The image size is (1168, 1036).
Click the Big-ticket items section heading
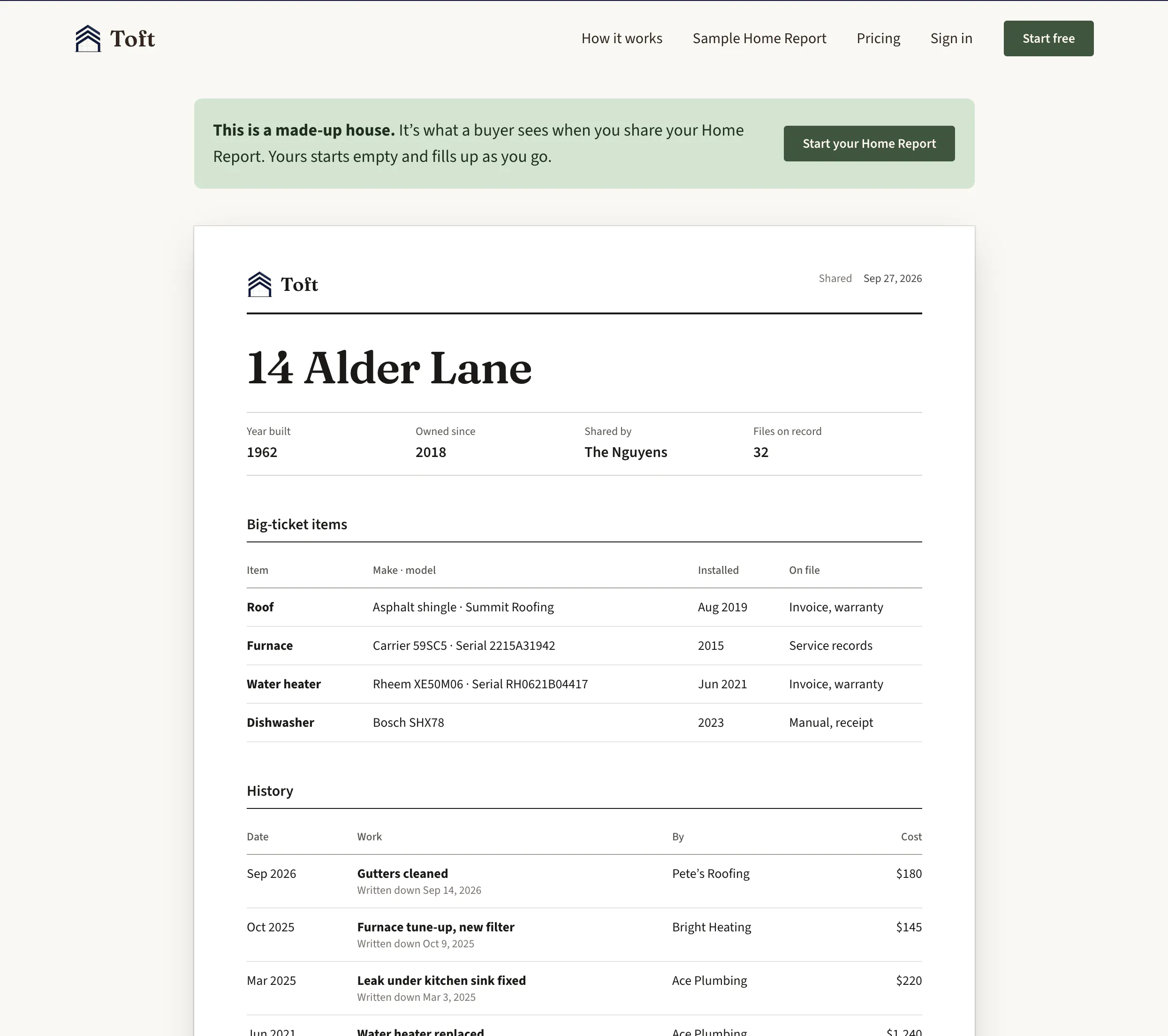tap(296, 524)
